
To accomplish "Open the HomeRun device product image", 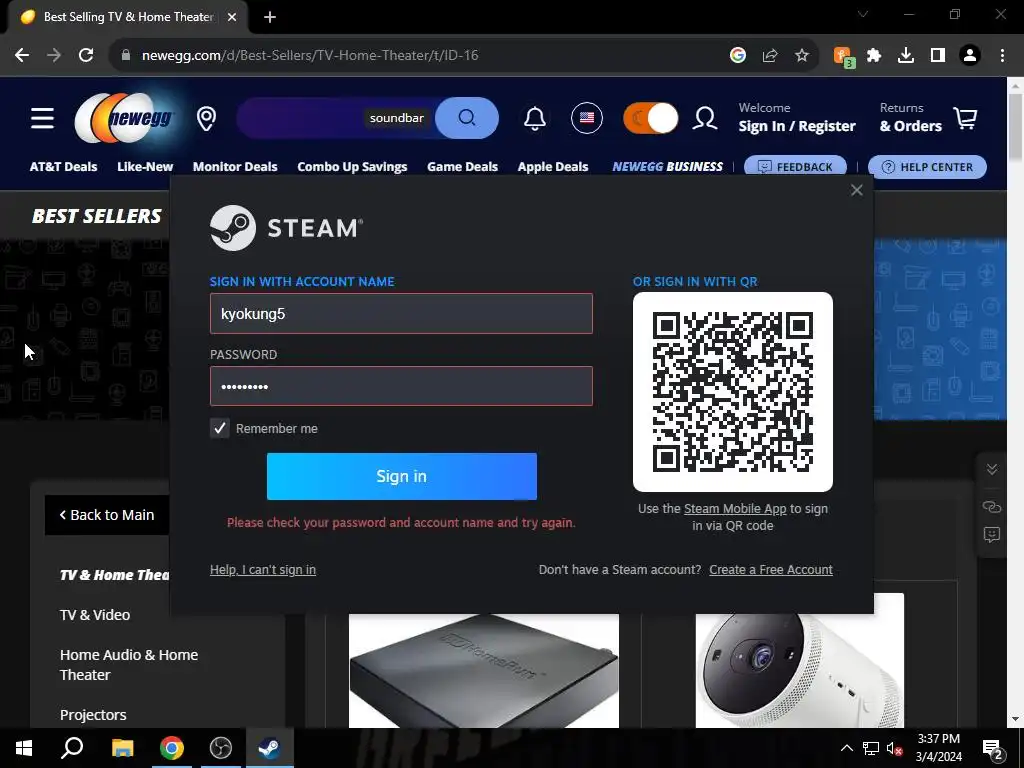I will pyautogui.click(x=484, y=670).
